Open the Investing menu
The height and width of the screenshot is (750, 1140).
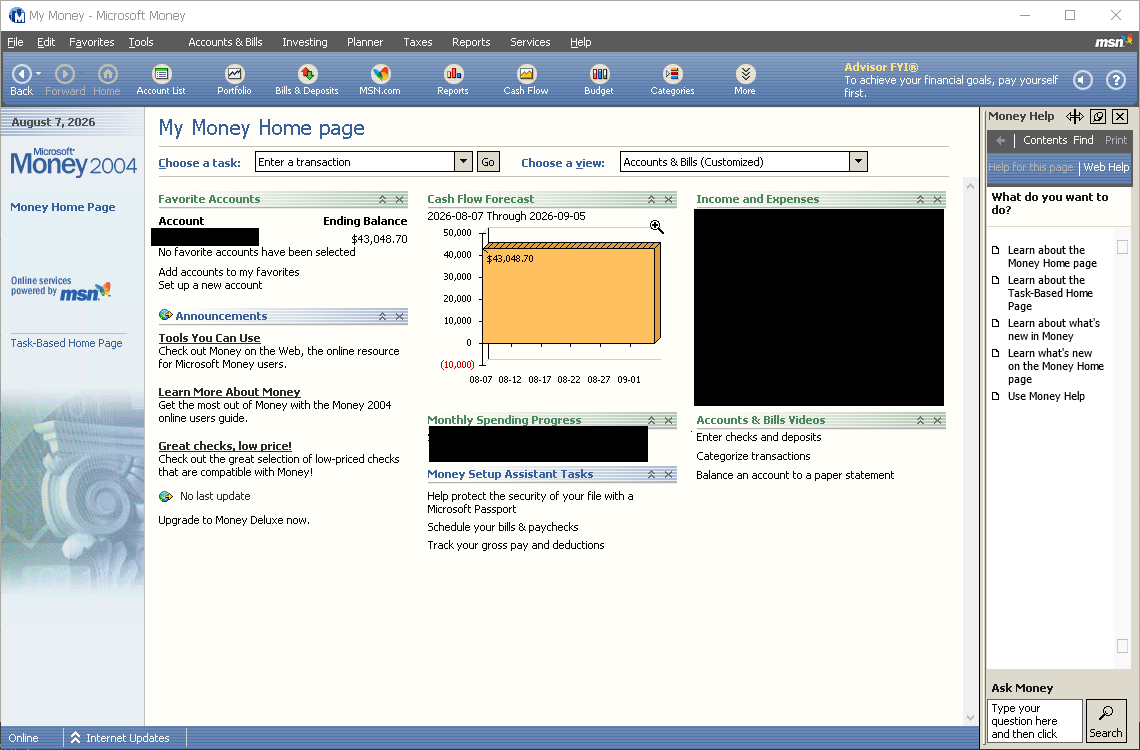tap(305, 42)
